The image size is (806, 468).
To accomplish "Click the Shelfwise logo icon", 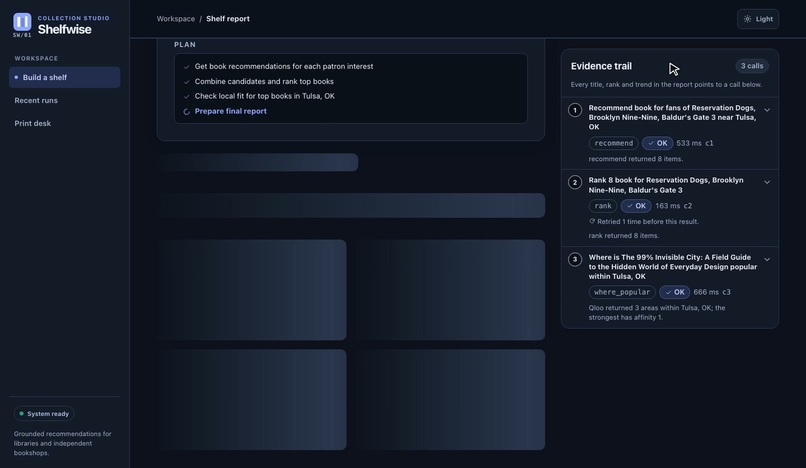I will 22,22.
